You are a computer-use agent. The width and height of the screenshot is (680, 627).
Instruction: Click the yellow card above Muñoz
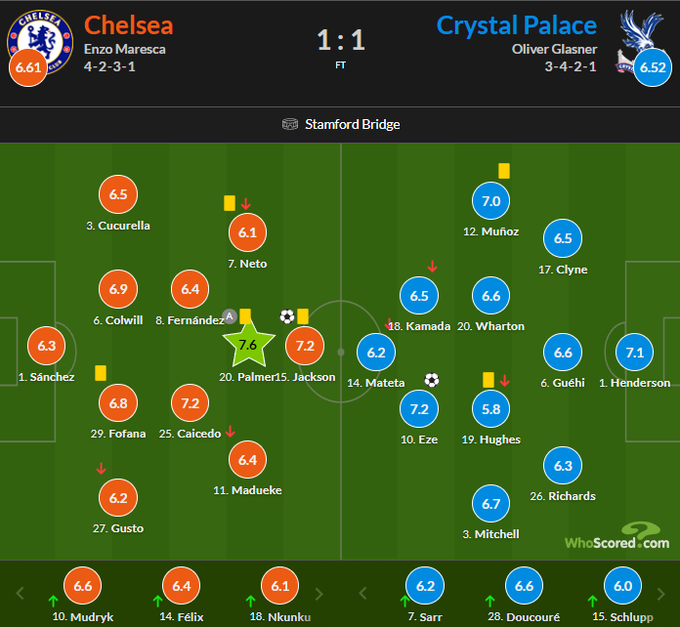pyautogui.click(x=504, y=171)
